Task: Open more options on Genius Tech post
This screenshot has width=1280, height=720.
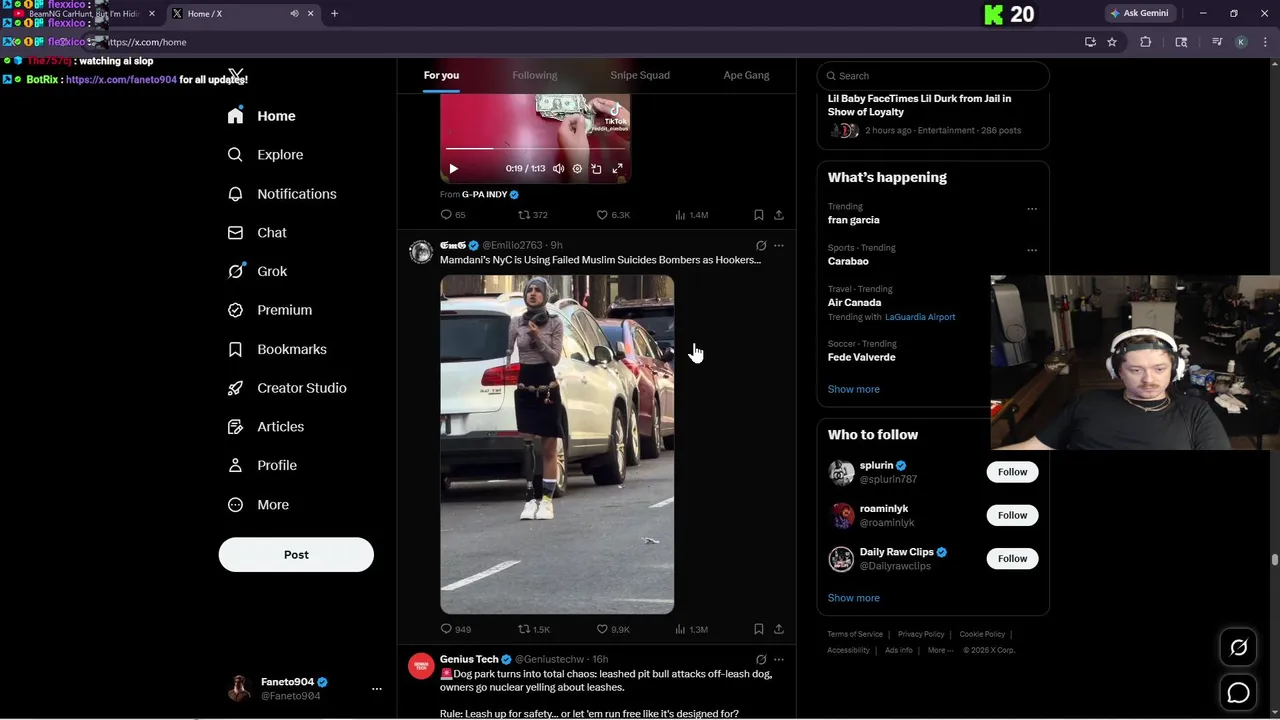Action: coord(779,660)
